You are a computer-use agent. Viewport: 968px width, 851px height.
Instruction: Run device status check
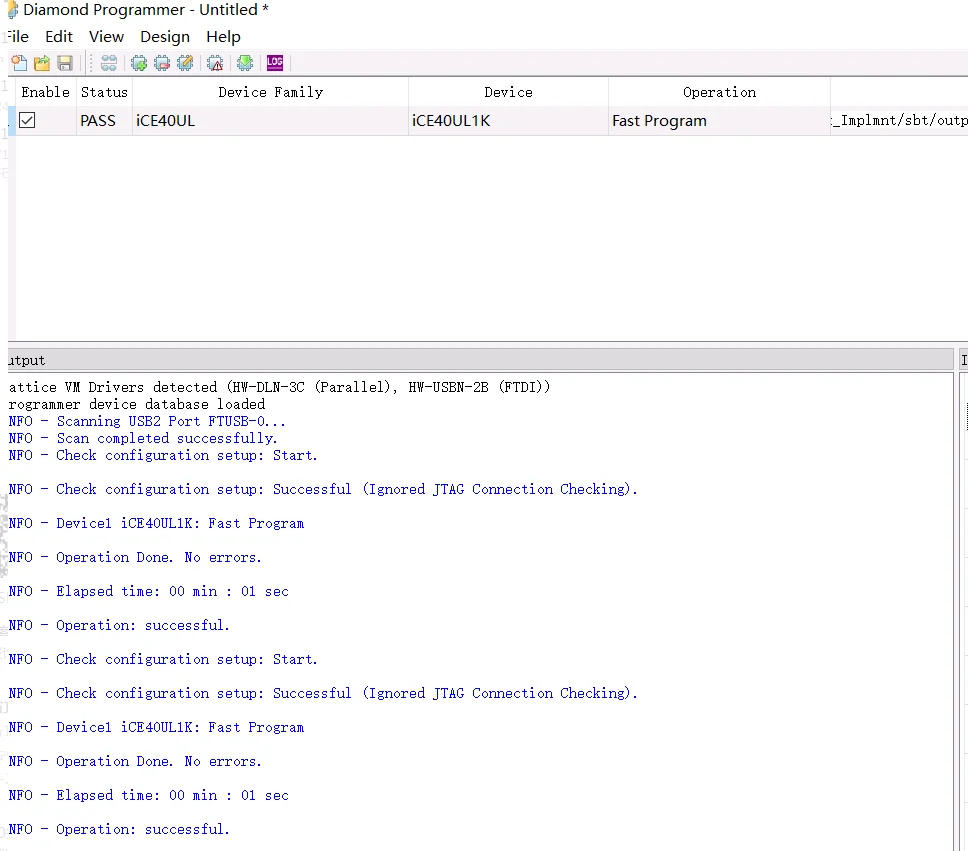tap(214, 63)
